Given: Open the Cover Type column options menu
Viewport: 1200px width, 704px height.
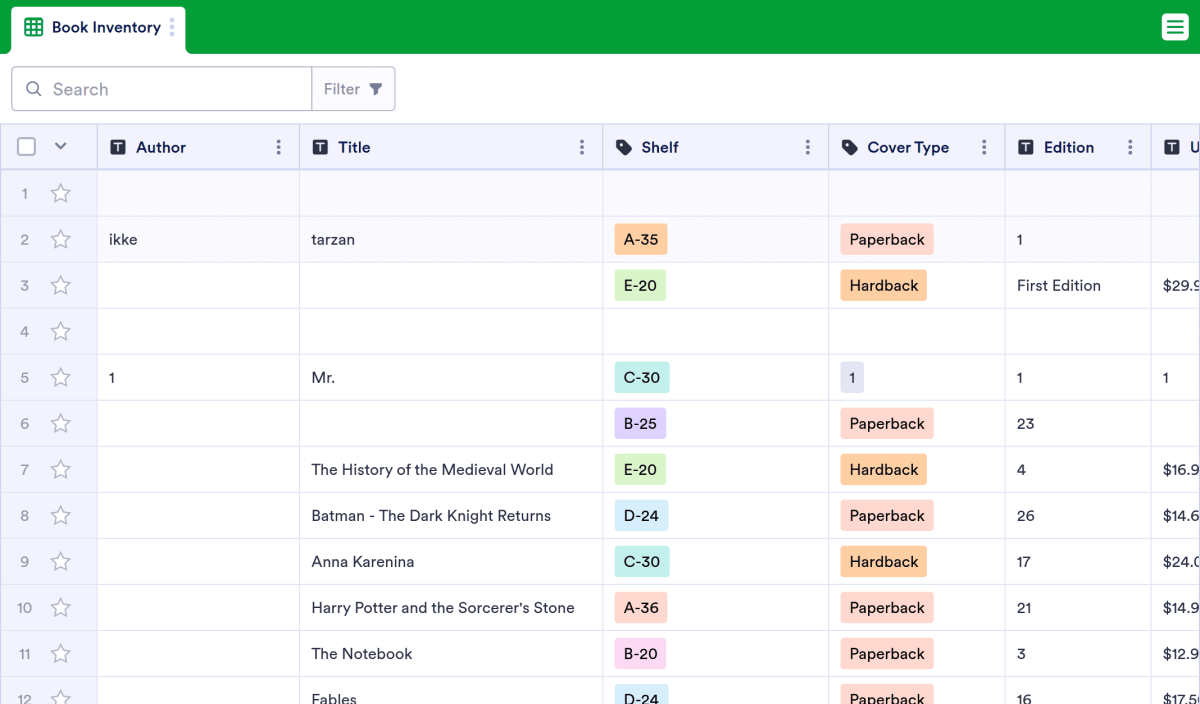Looking at the screenshot, I should coord(984,147).
